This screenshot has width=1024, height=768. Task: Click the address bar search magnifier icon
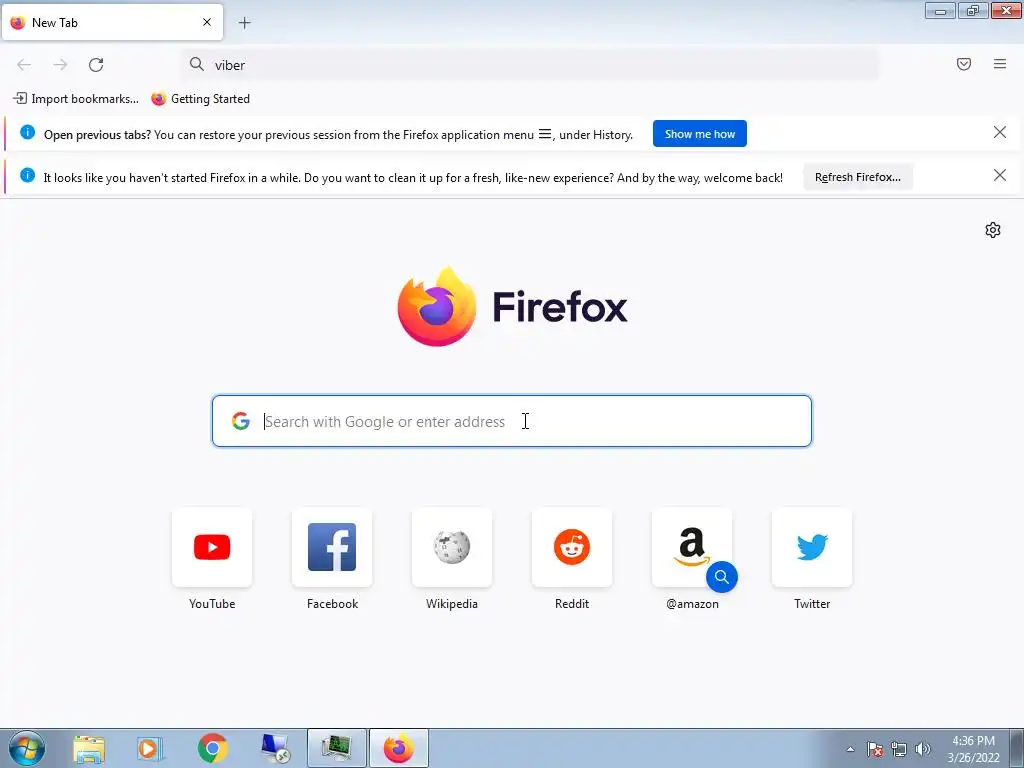point(197,64)
